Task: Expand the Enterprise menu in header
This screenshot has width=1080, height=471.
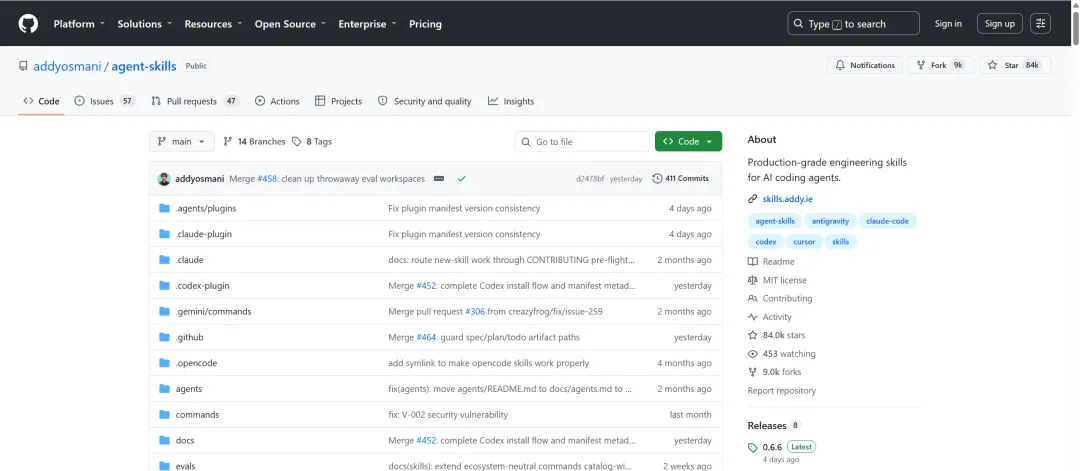Action: [368, 23]
